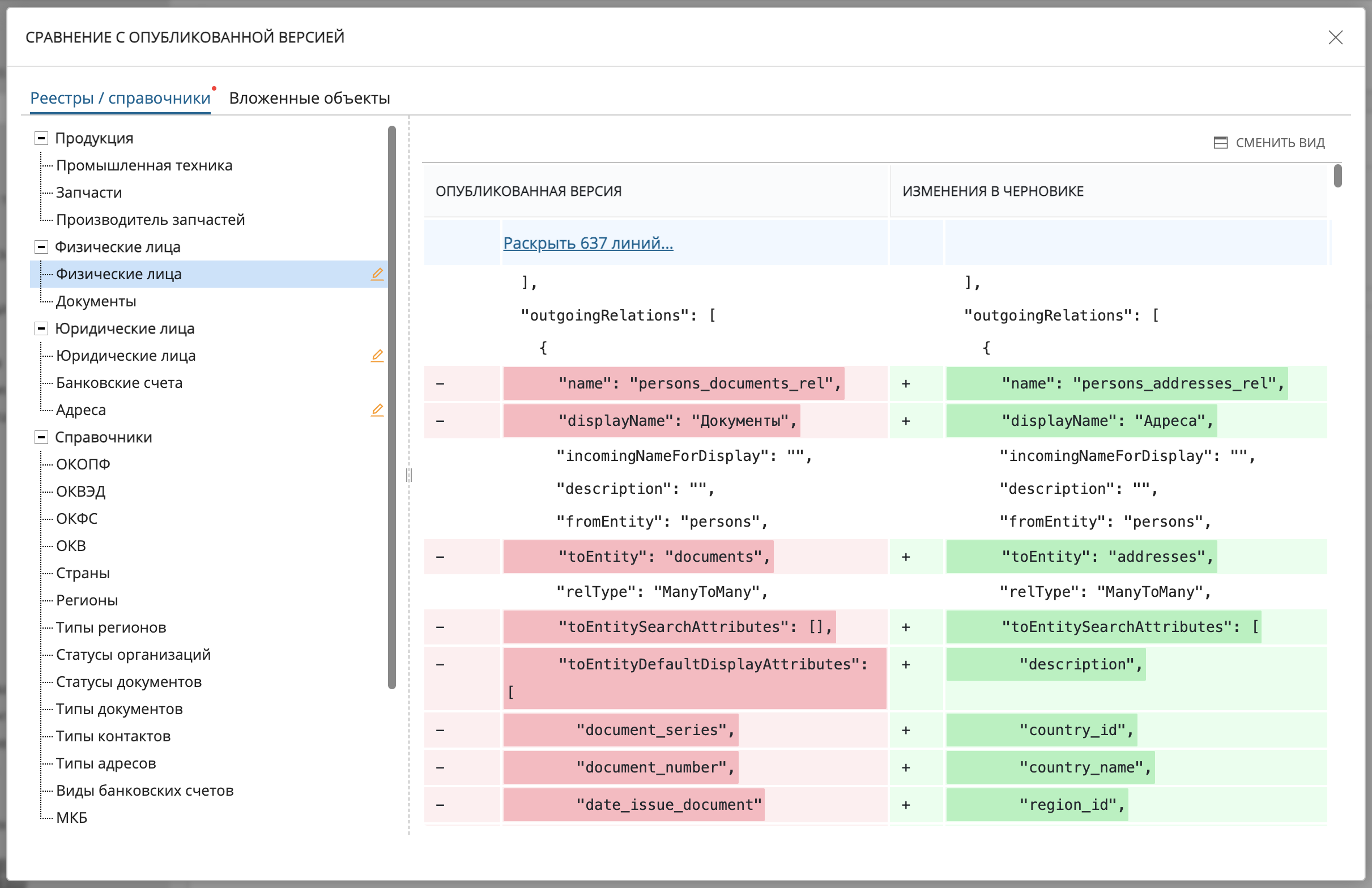Collapse the Продукция tree group

coord(41,138)
